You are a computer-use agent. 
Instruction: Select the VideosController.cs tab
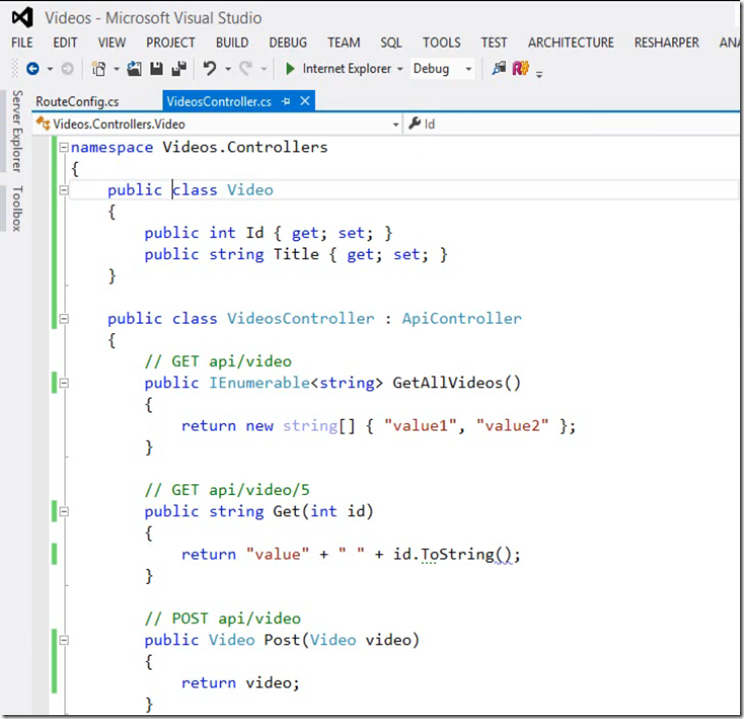click(x=219, y=102)
